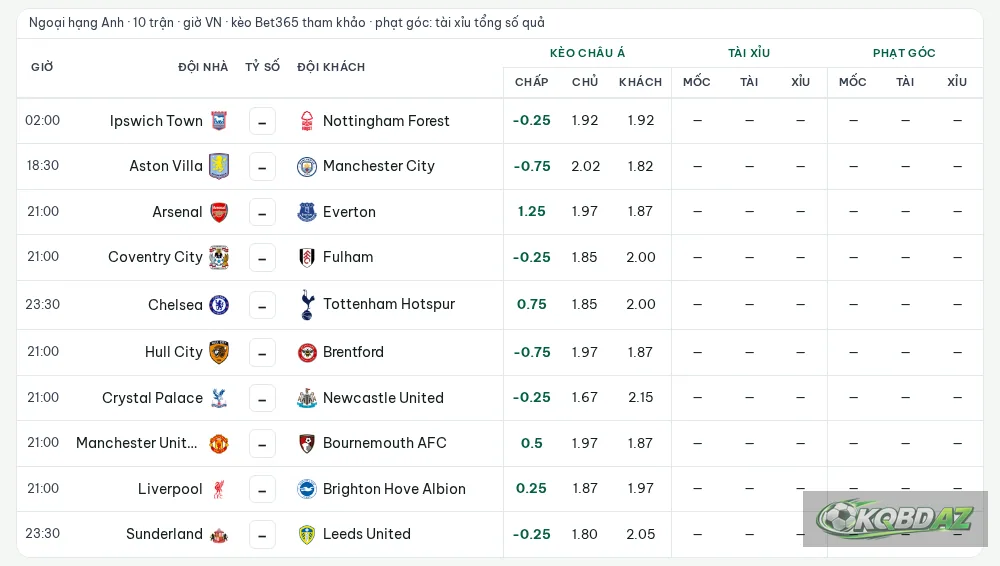The image size is (1000, 566).
Task: Click the Newcastle United club crest
Action: 307,398
